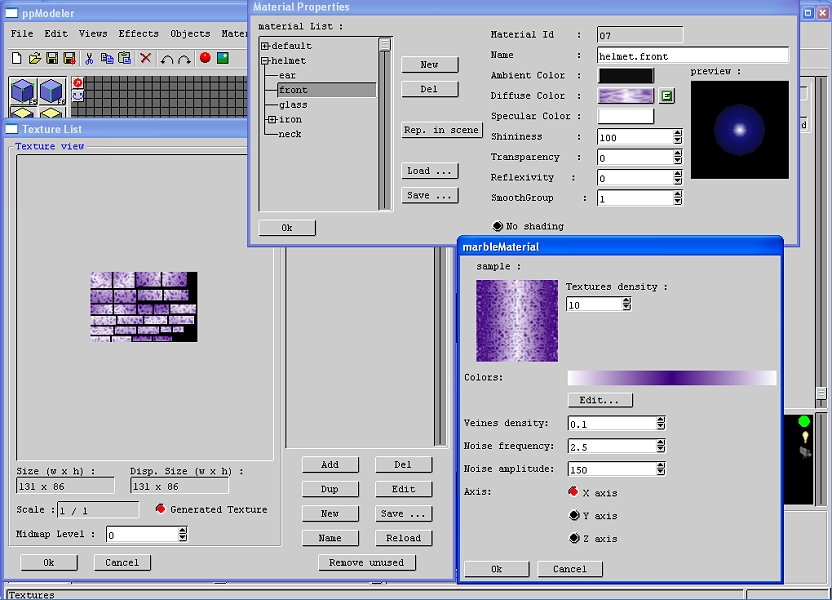Click the Reflexivity spinner arrows
Screen dimensions: 832x600
tap(678, 178)
